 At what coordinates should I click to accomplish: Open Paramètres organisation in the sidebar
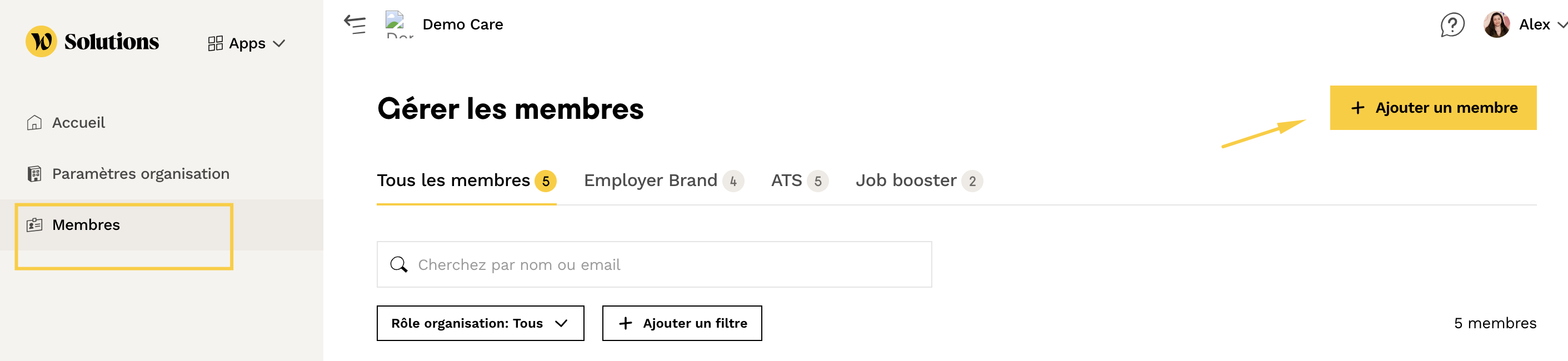(x=141, y=174)
